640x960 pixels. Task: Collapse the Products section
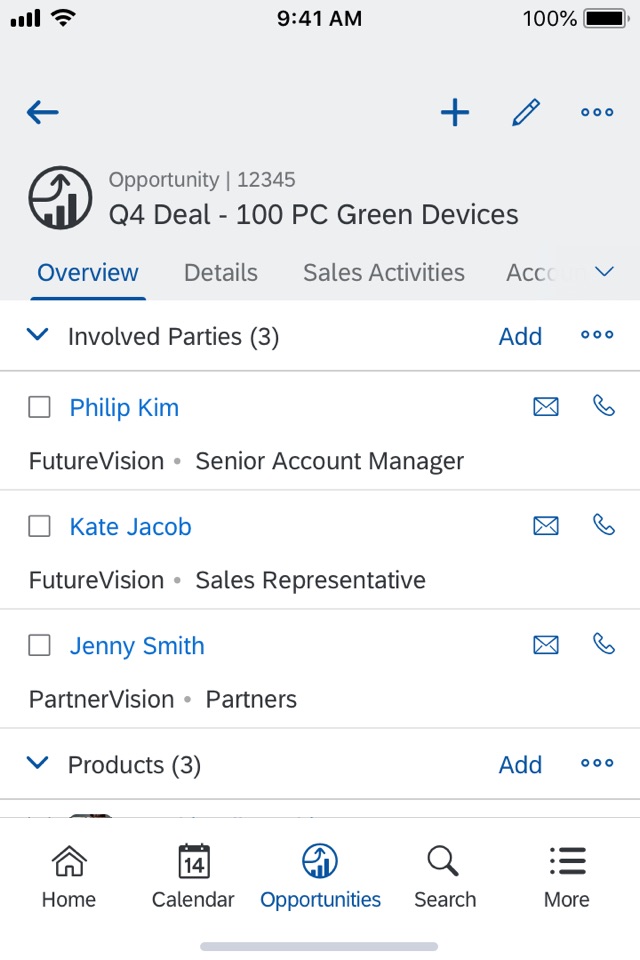tap(38, 764)
